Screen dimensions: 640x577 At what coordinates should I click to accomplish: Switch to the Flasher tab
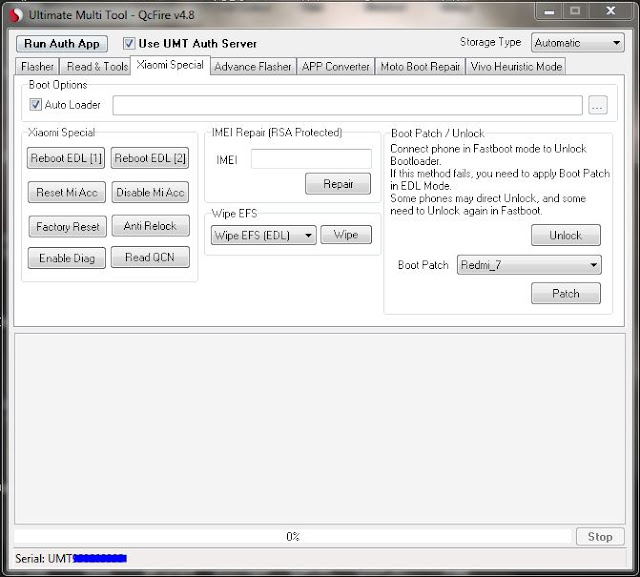click(37, 67)
